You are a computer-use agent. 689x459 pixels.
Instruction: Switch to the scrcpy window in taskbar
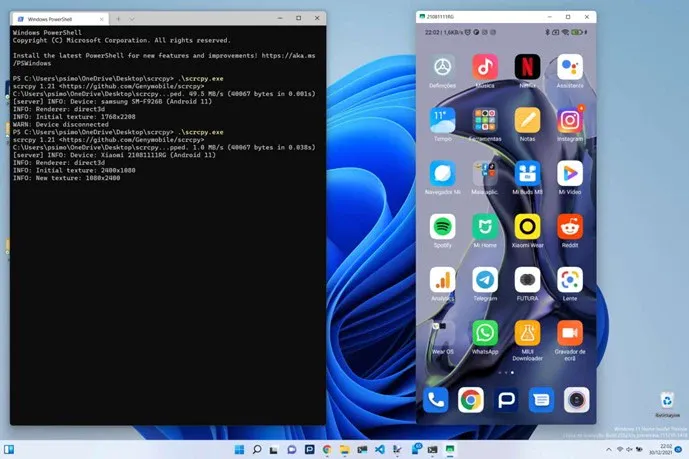pyautogui.click(x=450, y=449)
